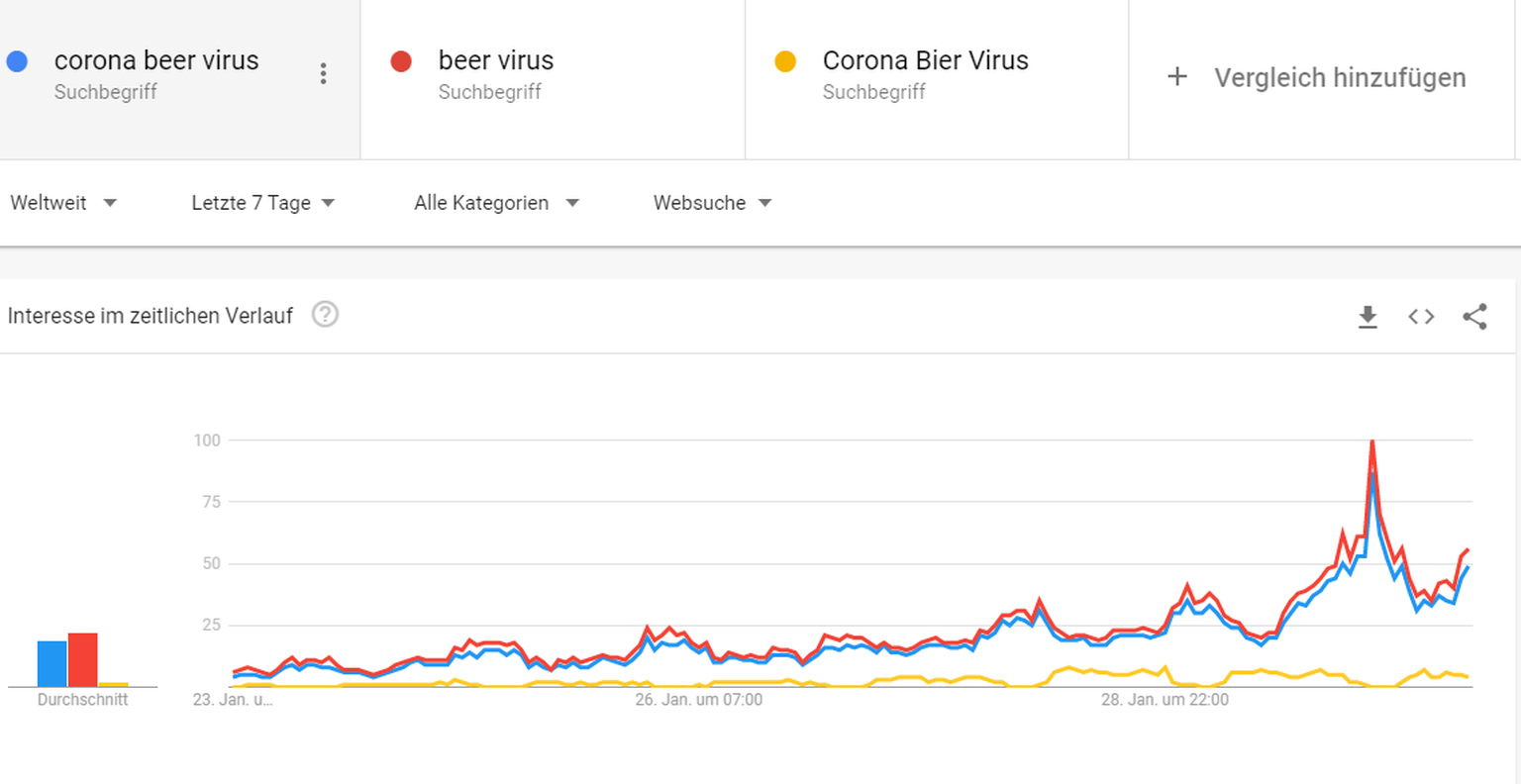Click the red average bar in Durchschnitt

click(83, 659)
